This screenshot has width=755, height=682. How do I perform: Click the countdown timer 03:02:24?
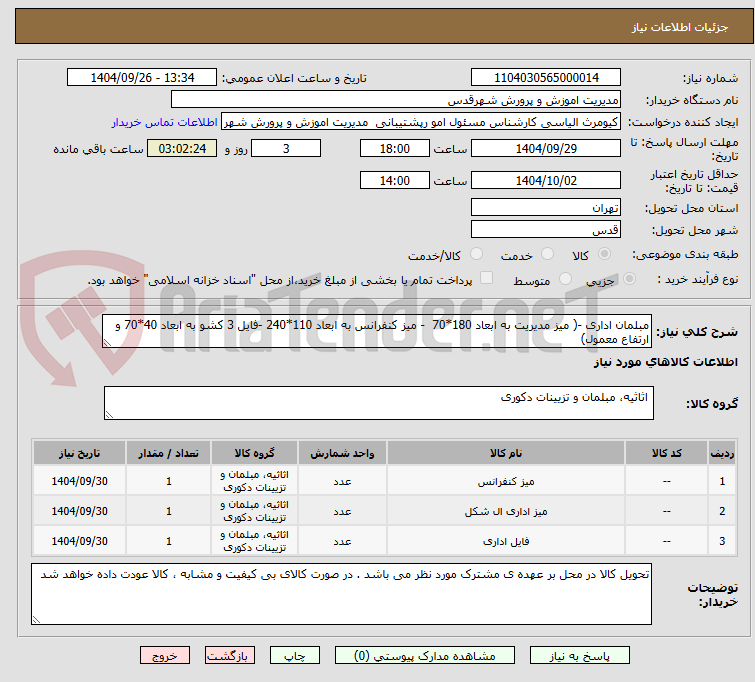coord(182,148)
